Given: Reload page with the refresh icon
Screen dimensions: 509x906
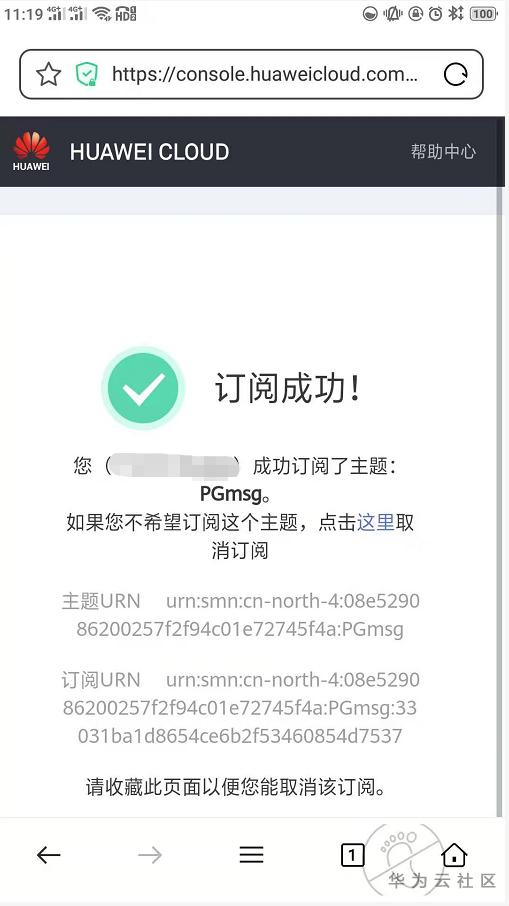Looking at the screenshot, I should pos(455,75).
